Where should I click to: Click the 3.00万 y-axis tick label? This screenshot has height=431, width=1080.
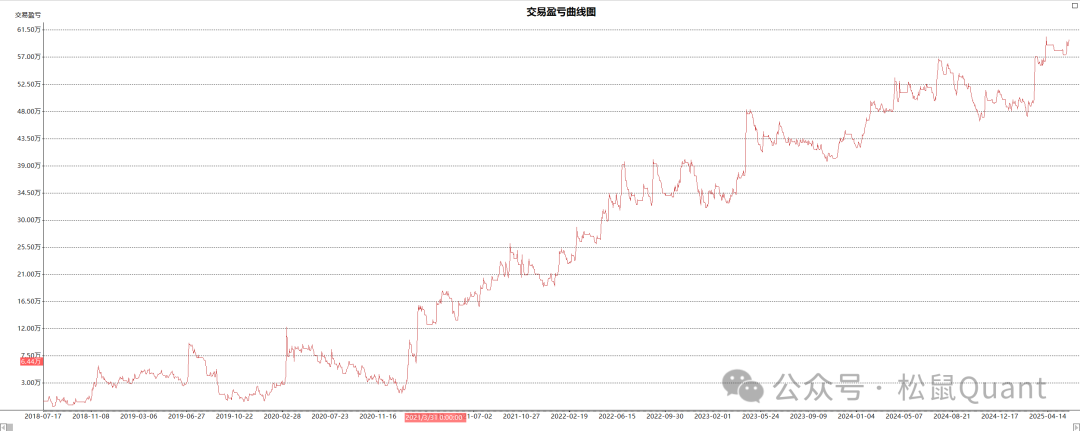click(31, 382)
